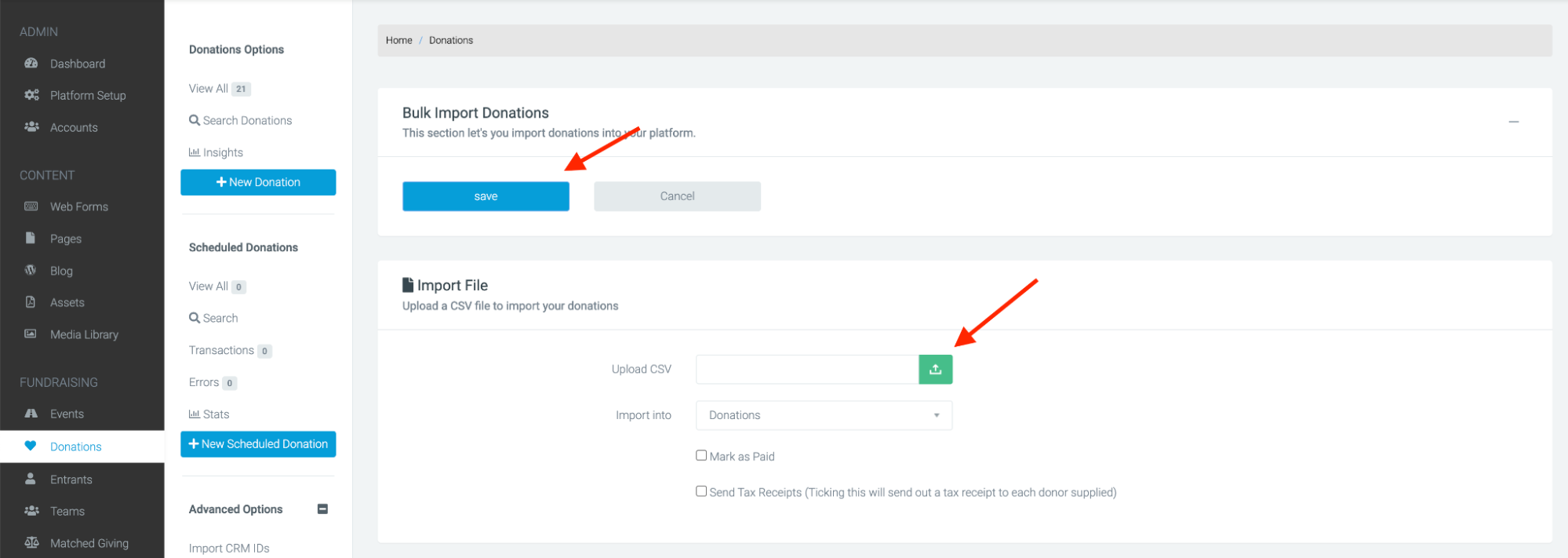Click the Import File document icon
Viewport: 1568px width, 558px height.
click(408, 285)
